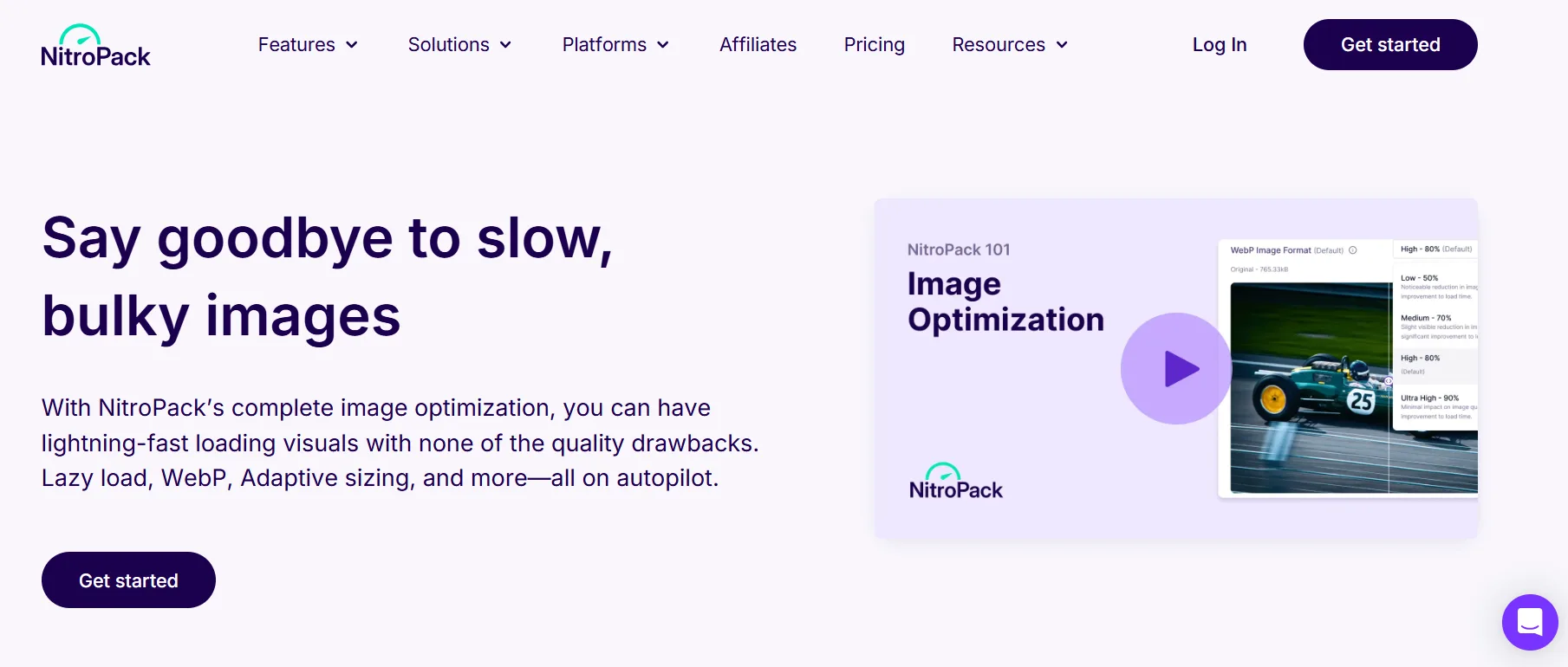1568x667 pixels.
Task: Play the Image Optimization video
Action: pyautogui.click(x=1176, y=368)
